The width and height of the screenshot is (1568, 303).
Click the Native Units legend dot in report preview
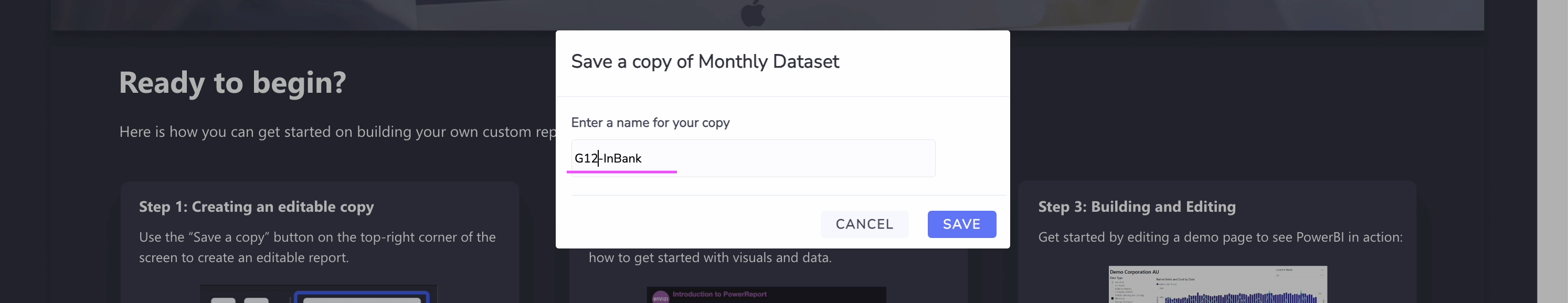pyautogui.click(x=1158, y=285)
